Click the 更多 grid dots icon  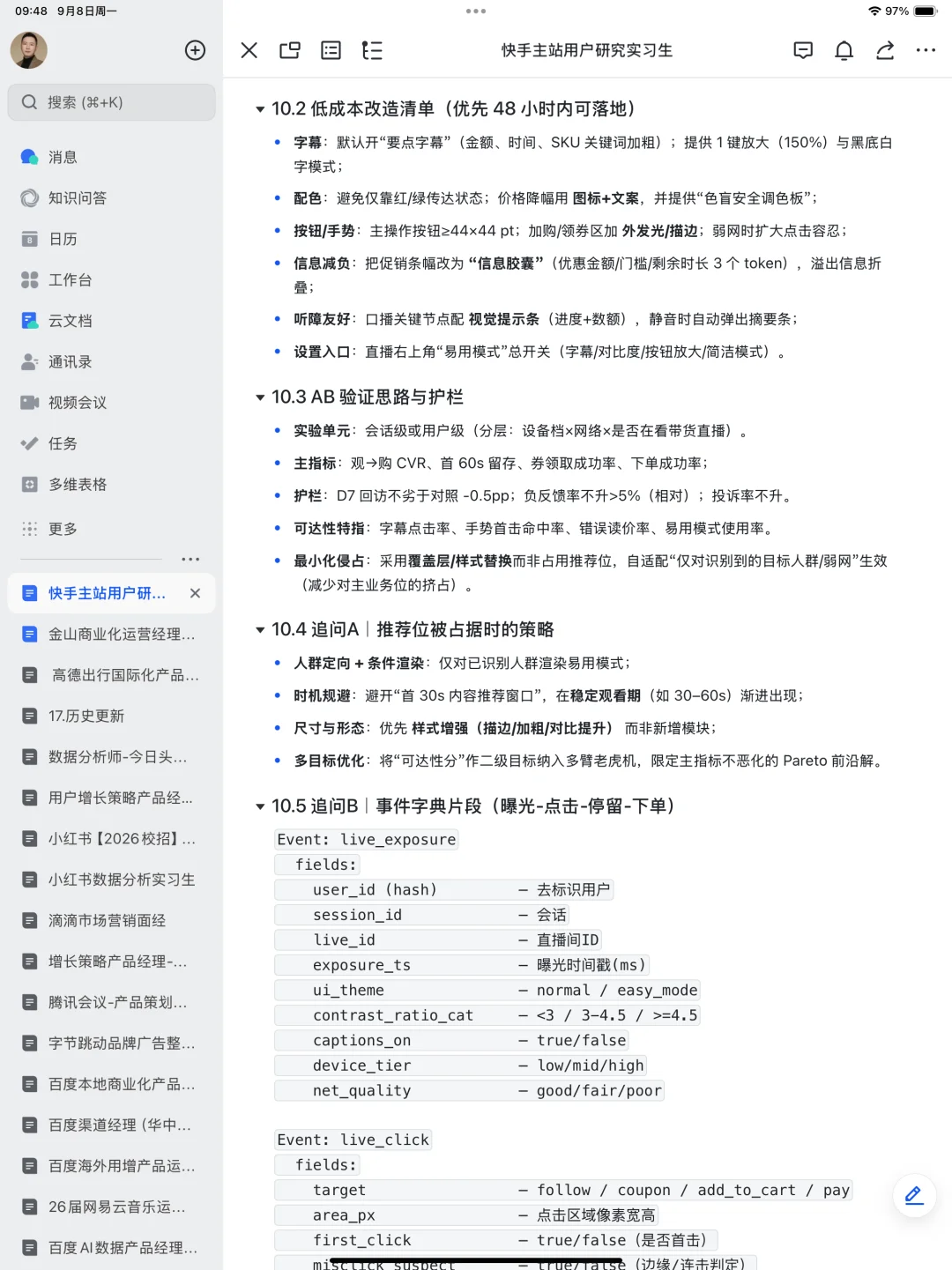tap(29, 529)
